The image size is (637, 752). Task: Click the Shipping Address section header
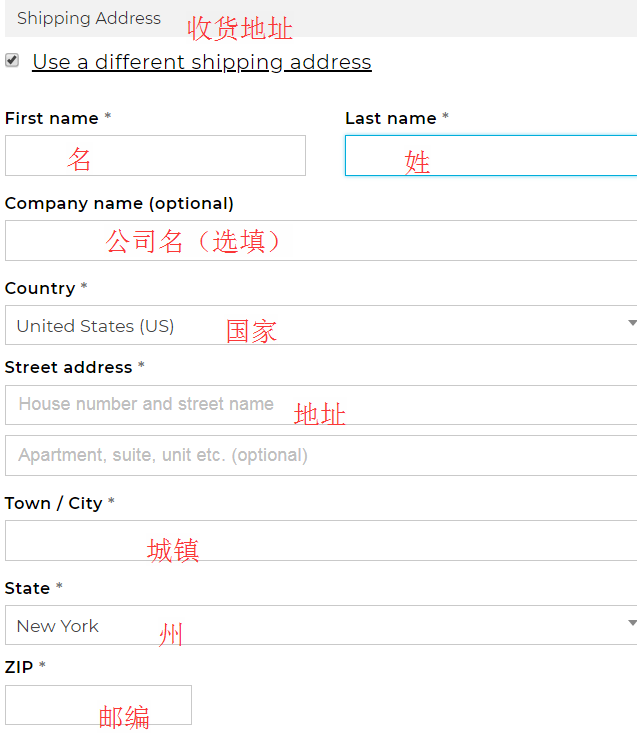(x=89, y=18)
